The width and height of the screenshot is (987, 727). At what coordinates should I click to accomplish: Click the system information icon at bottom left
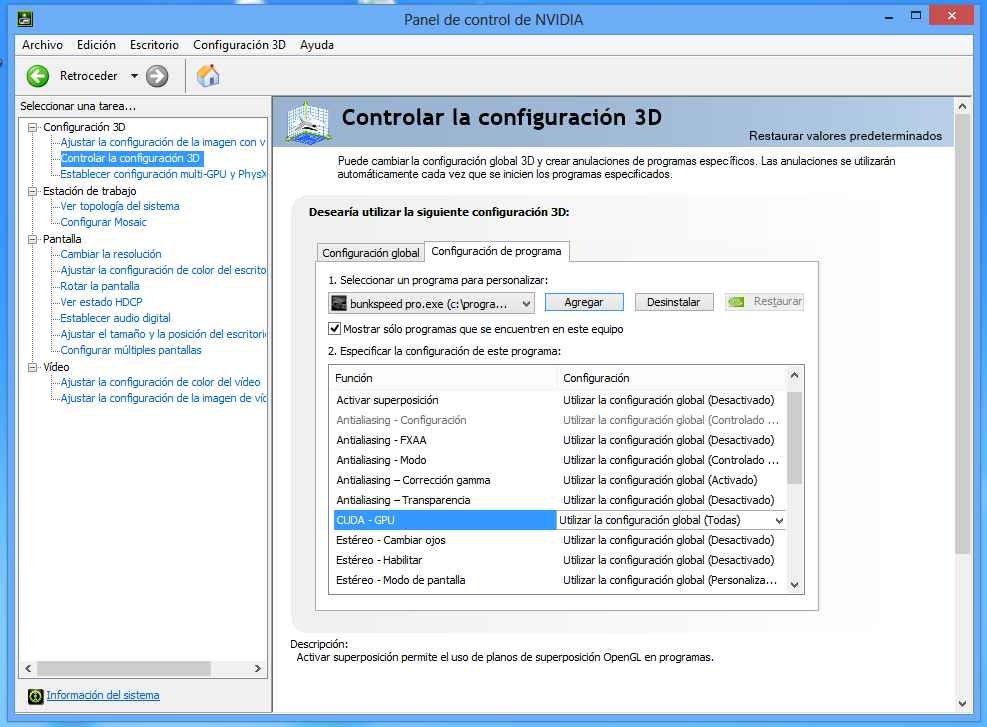[x=36, y=696]
